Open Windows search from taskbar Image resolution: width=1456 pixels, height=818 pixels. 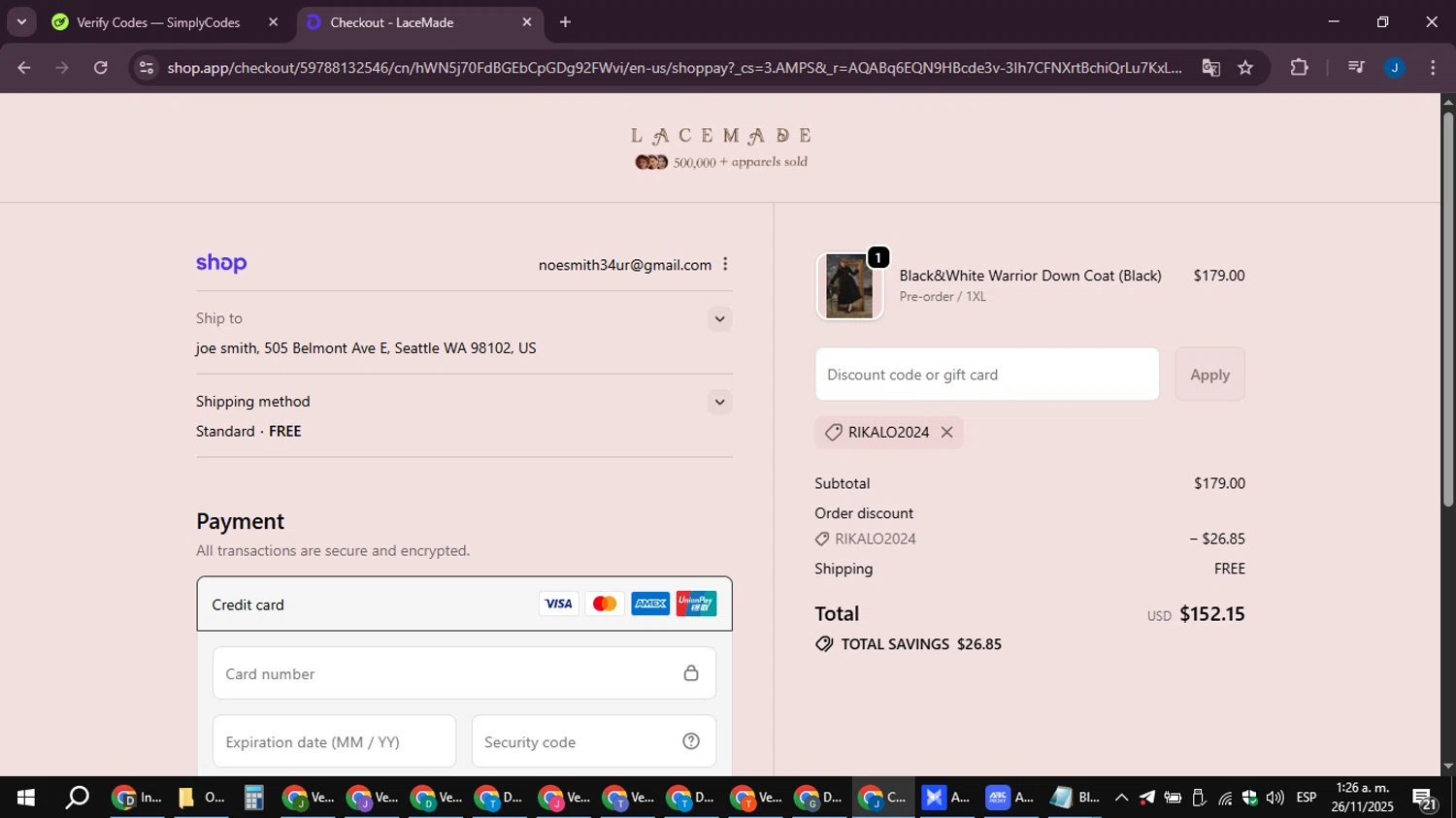[77, 798]
